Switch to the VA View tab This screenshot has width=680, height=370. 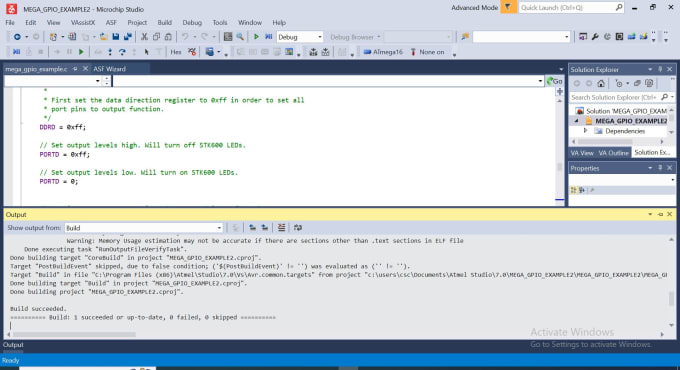click(582, 153)
